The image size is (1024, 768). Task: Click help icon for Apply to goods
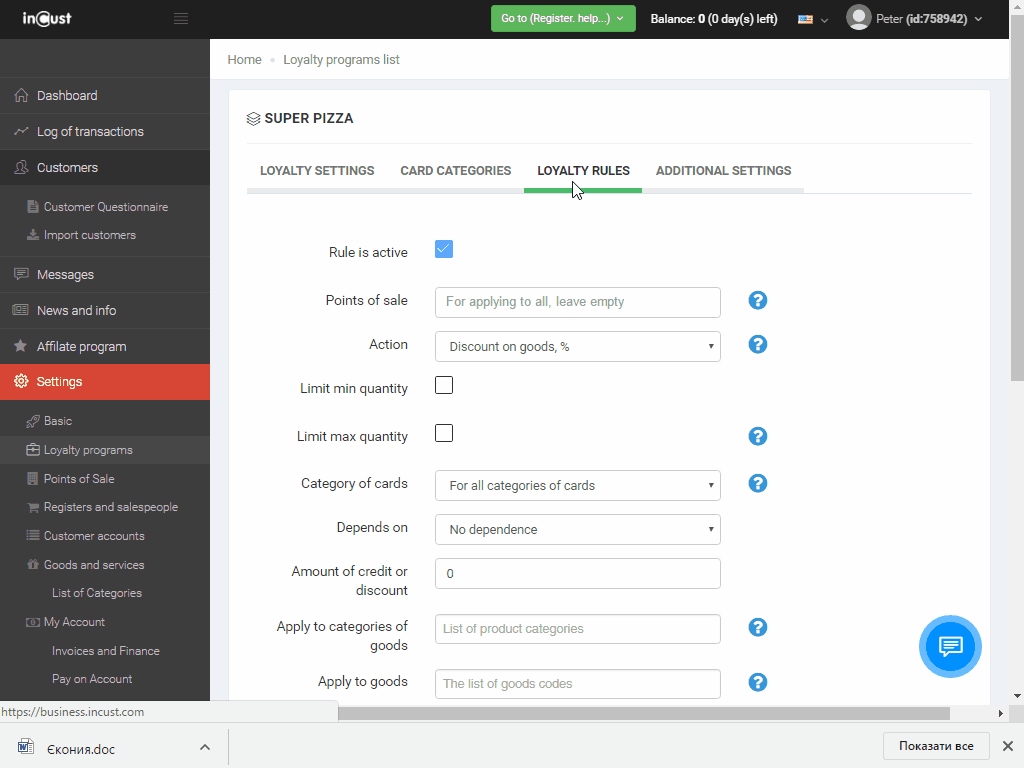(x=758, y=682)
